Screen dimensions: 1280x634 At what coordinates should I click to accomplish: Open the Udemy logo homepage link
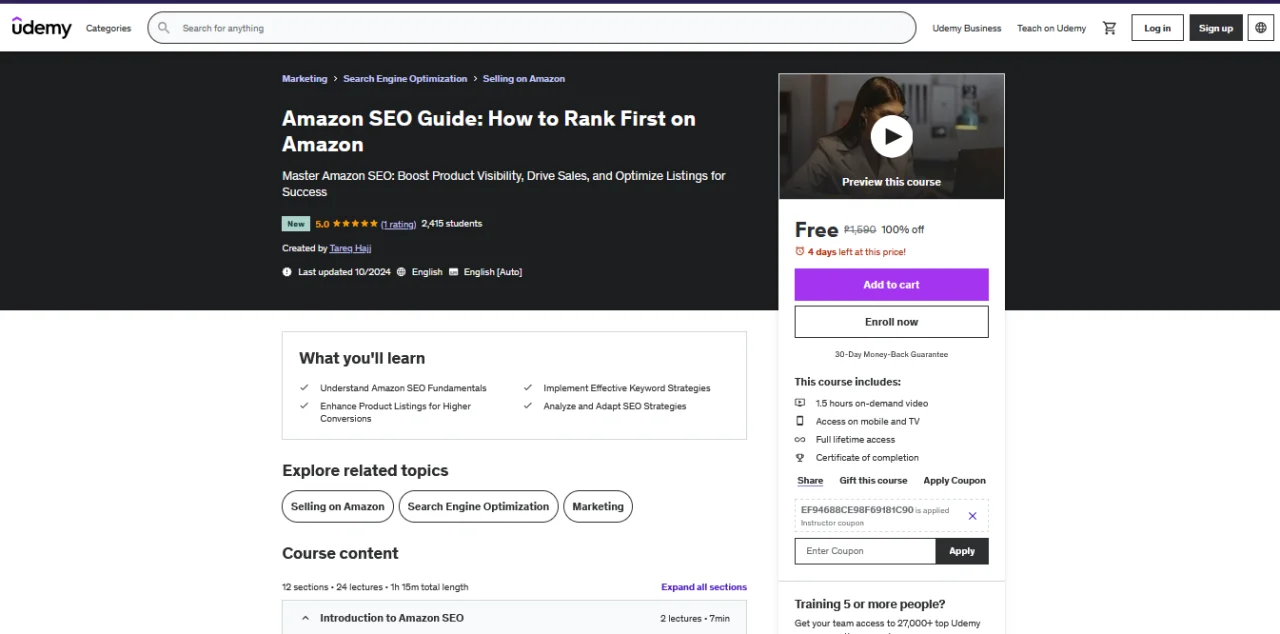(42, 28)
